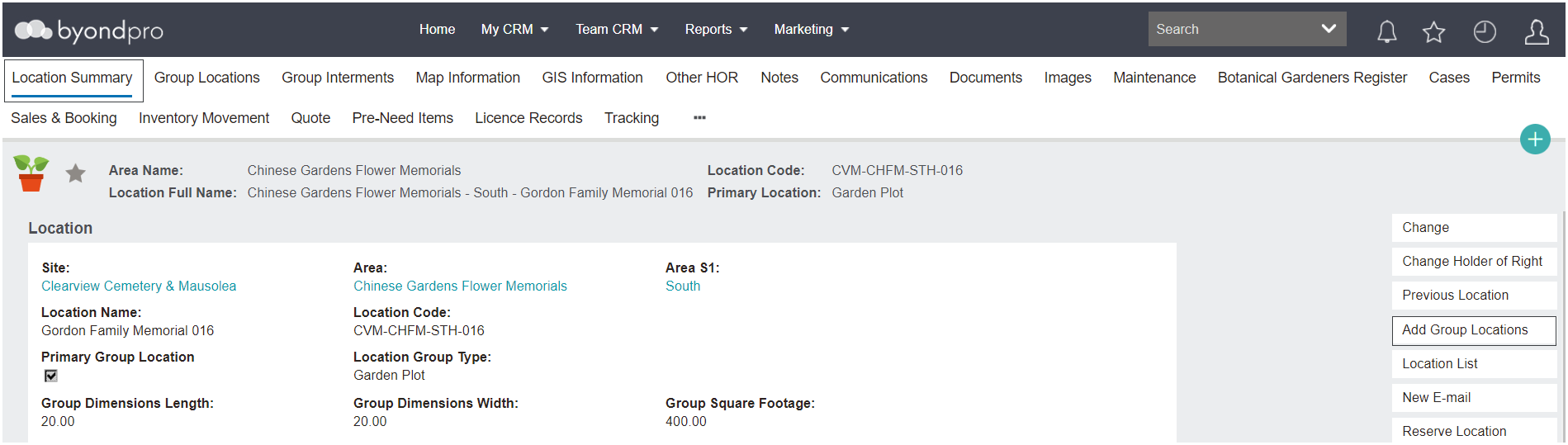Viewport: 1568px width, 445px height.
Task: Expand the Marketing menu
Action: click(811, 30)
